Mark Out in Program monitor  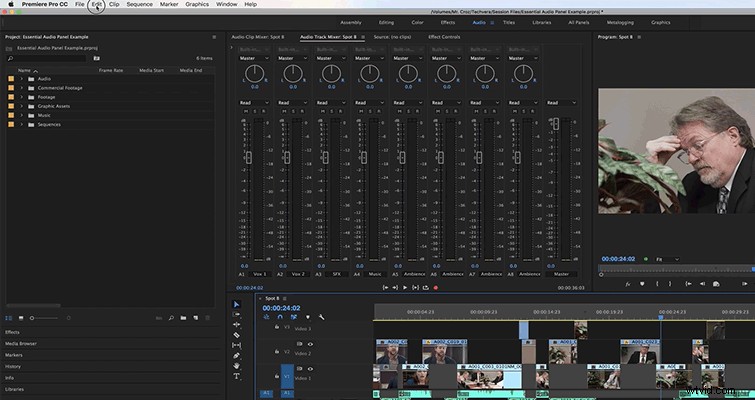pos(670,284)
